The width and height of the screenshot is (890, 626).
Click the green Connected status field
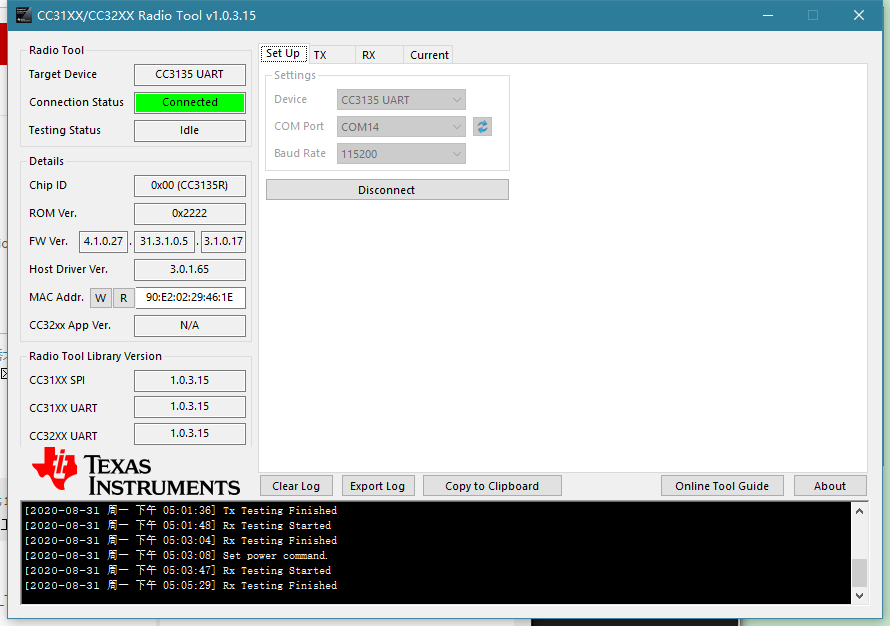tap(190, 103)
